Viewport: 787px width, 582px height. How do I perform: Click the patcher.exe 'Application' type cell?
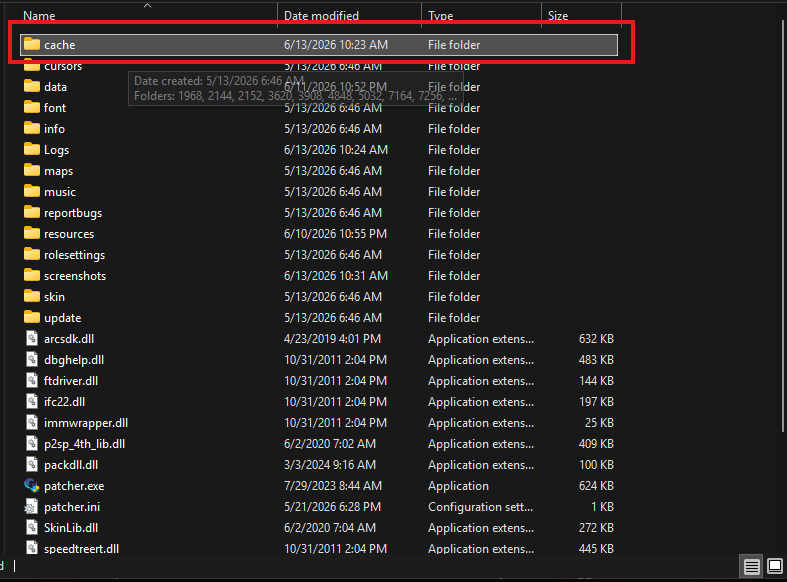458,486
